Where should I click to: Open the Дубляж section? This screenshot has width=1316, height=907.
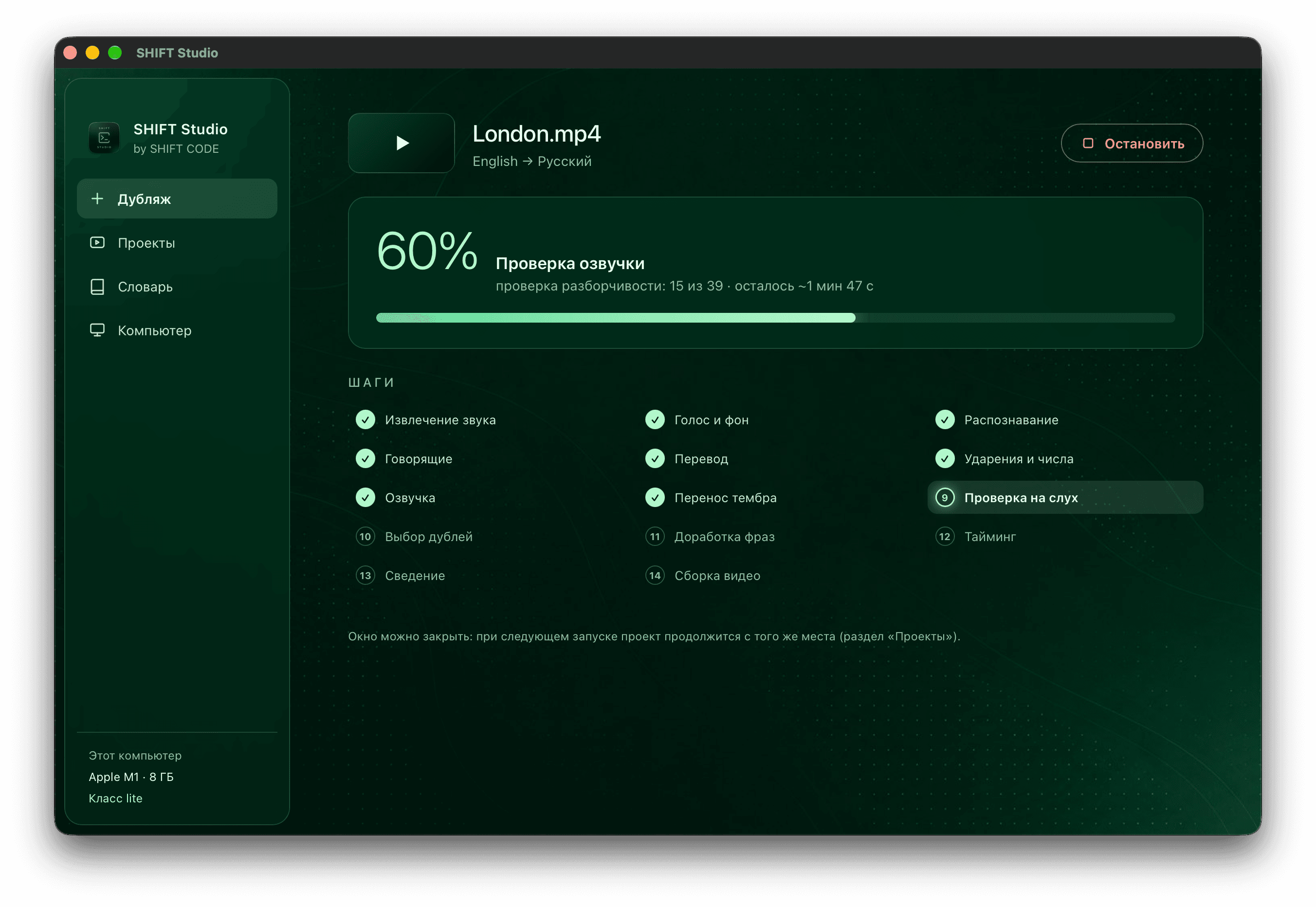(x=177, y=199)
